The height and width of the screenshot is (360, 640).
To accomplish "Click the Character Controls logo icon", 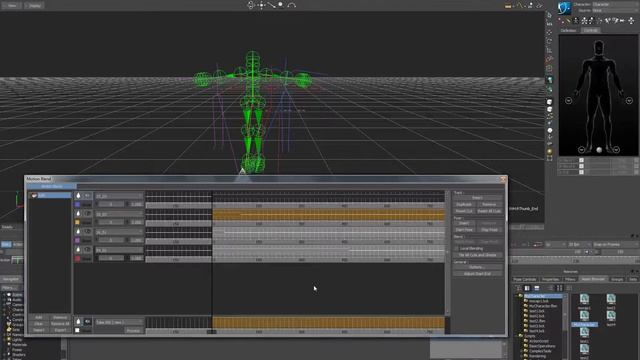I will click(564, 8).
